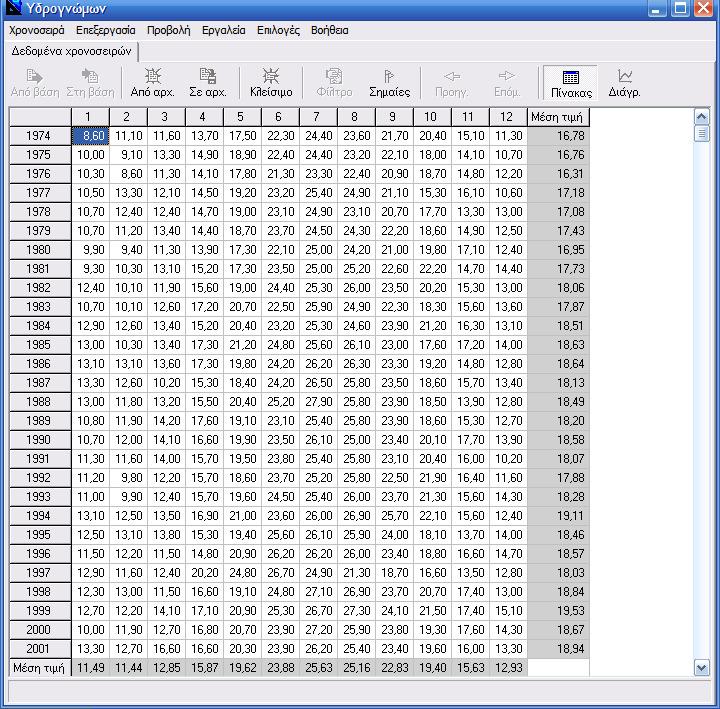Click the 'Μέση τιμή' column header
Screen dimensions: 720x709
point(558,117)
